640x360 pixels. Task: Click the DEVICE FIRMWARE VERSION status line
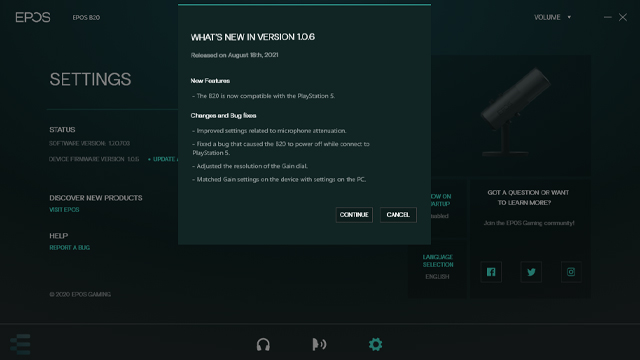[94, 159]
